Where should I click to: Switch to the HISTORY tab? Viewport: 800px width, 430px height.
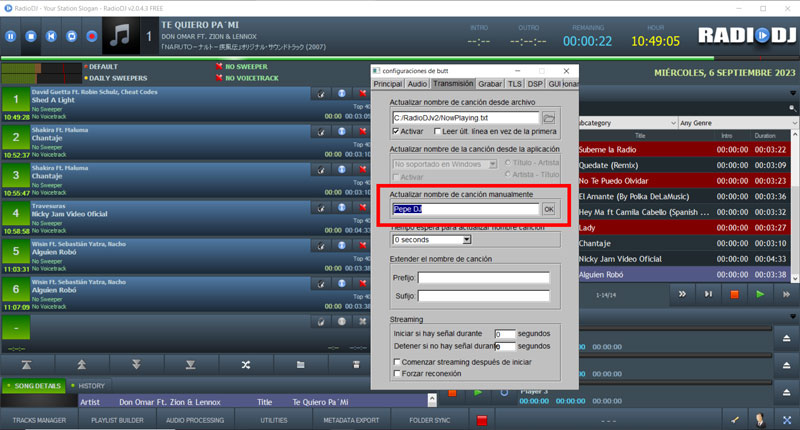pos(88,386)
